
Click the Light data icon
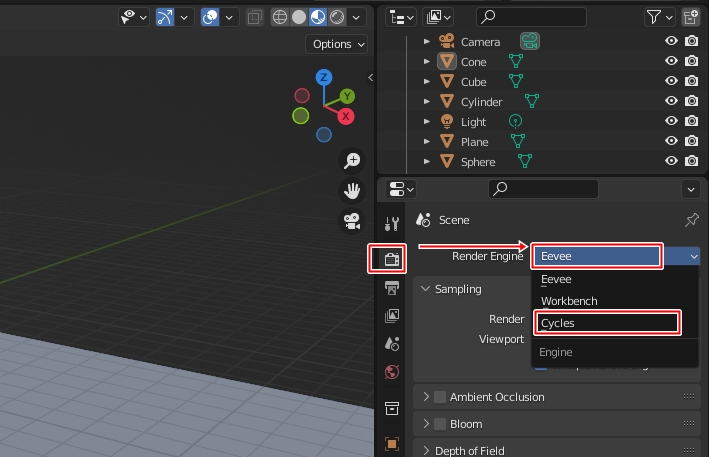point(515,121)
